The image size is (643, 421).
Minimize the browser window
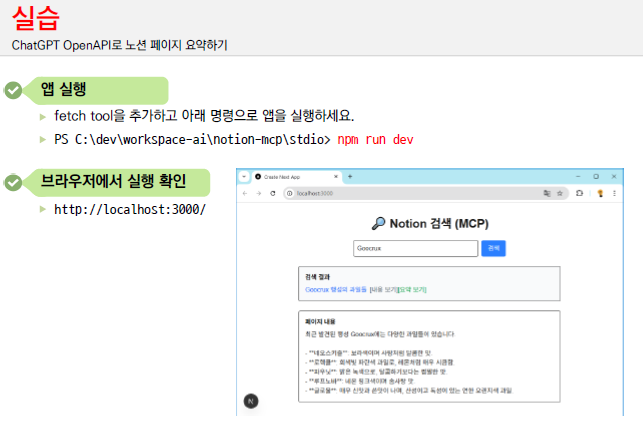tap(578, 177)
